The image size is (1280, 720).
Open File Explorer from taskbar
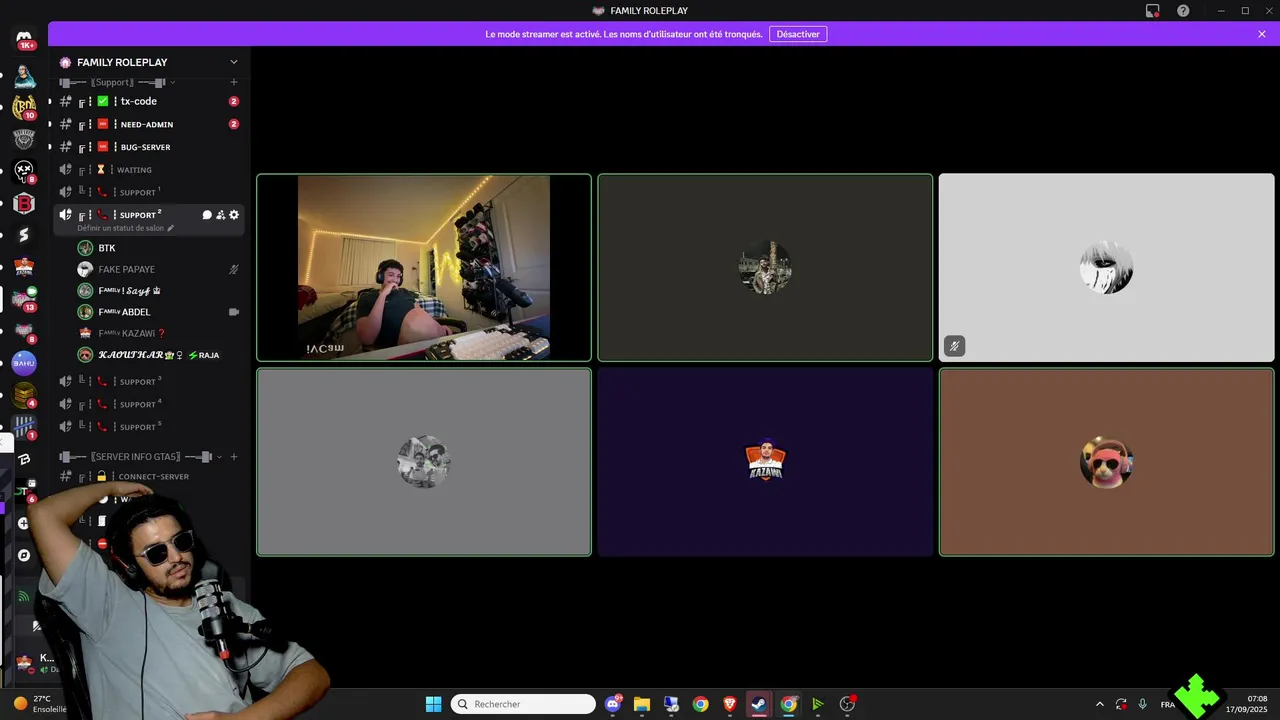(x=642, y=704)
